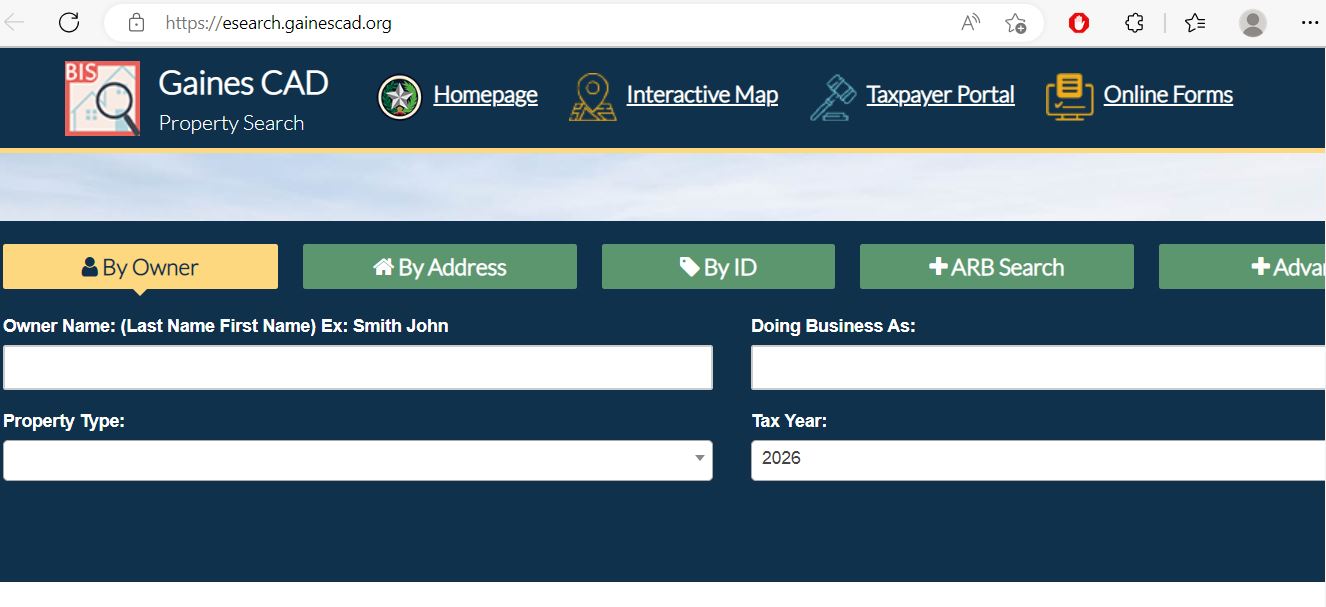The image size is (1326, 607).
Task: Reload the page with the refresh icon
Action: [68, 22]
